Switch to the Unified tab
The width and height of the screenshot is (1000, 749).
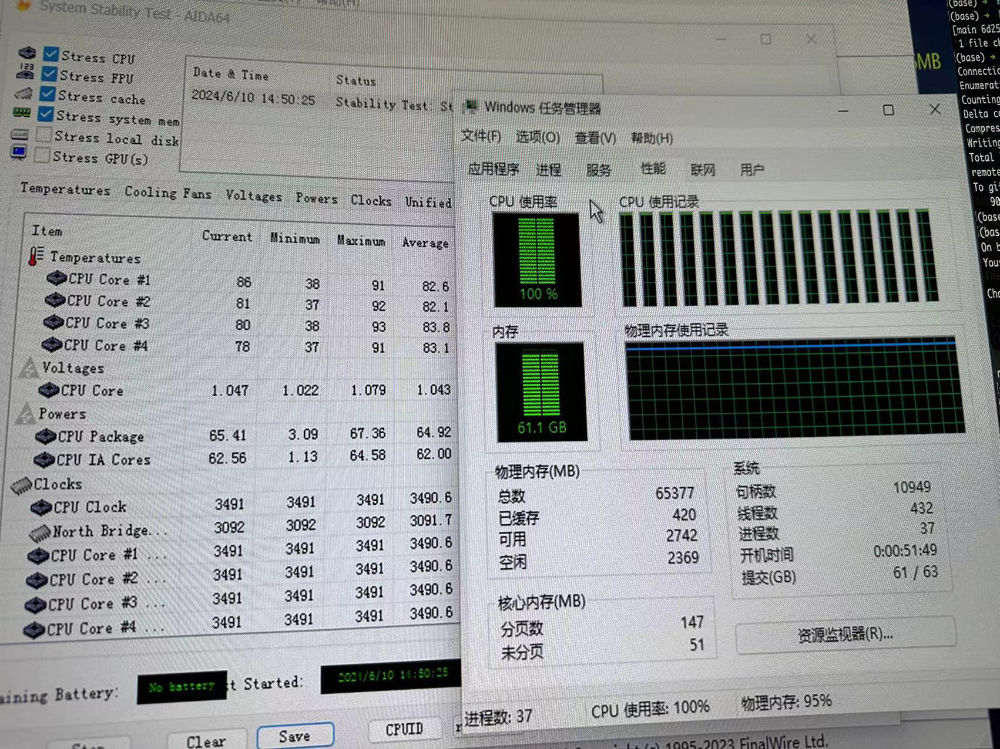pyautogui.click(x=428, y=202)
